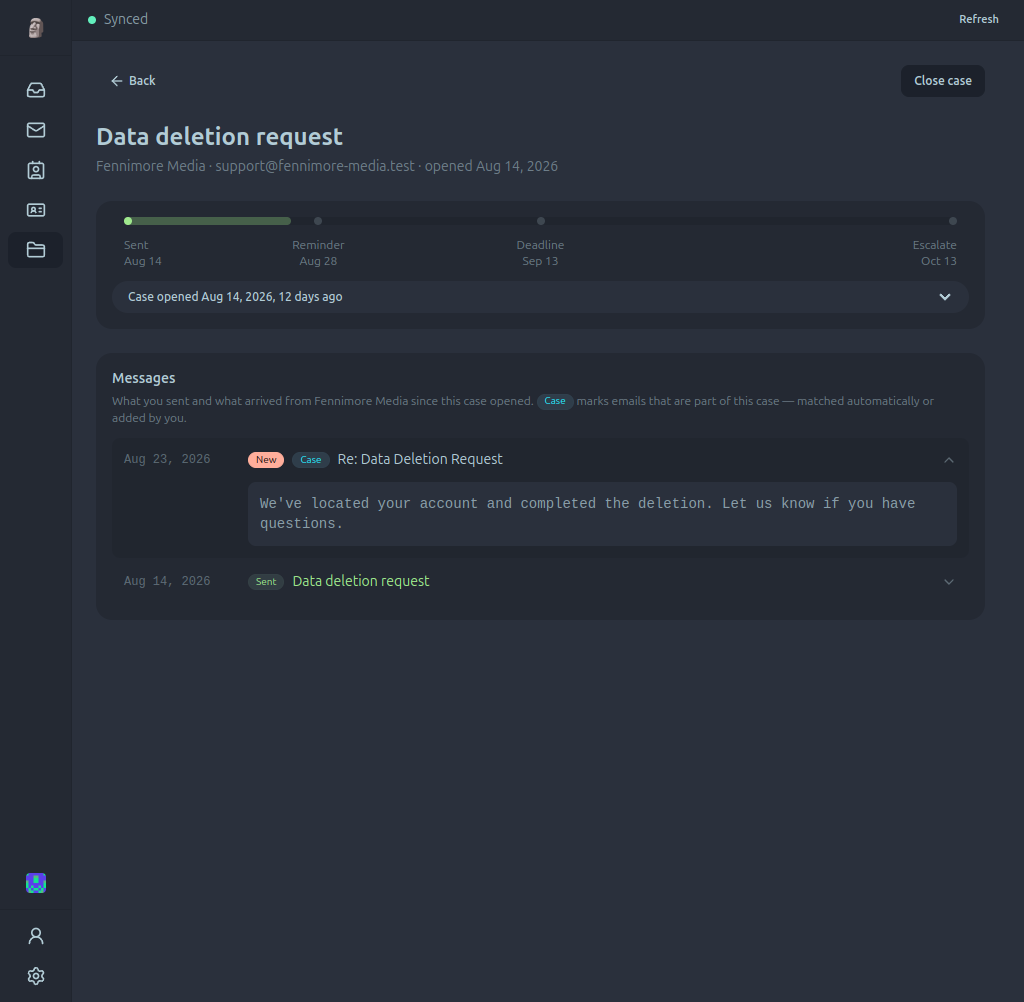Image resolution: width=1024 pixels, height=1002 pixels.
Task: Open the ID card icon in sidebar
Action: point(36,210)
